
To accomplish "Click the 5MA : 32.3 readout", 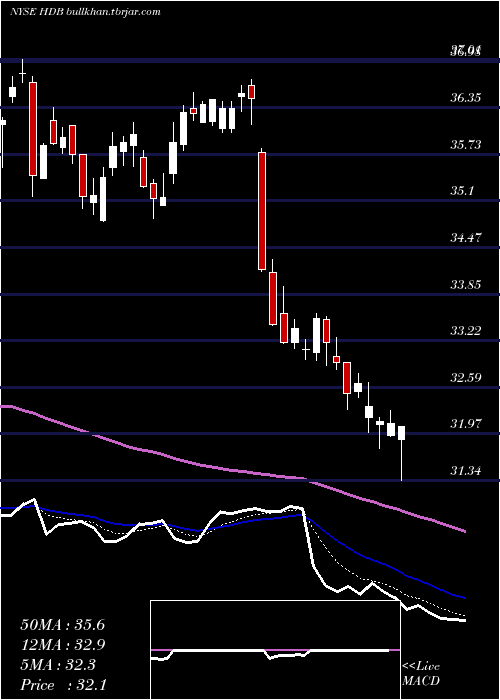I will tap(58, 665).
